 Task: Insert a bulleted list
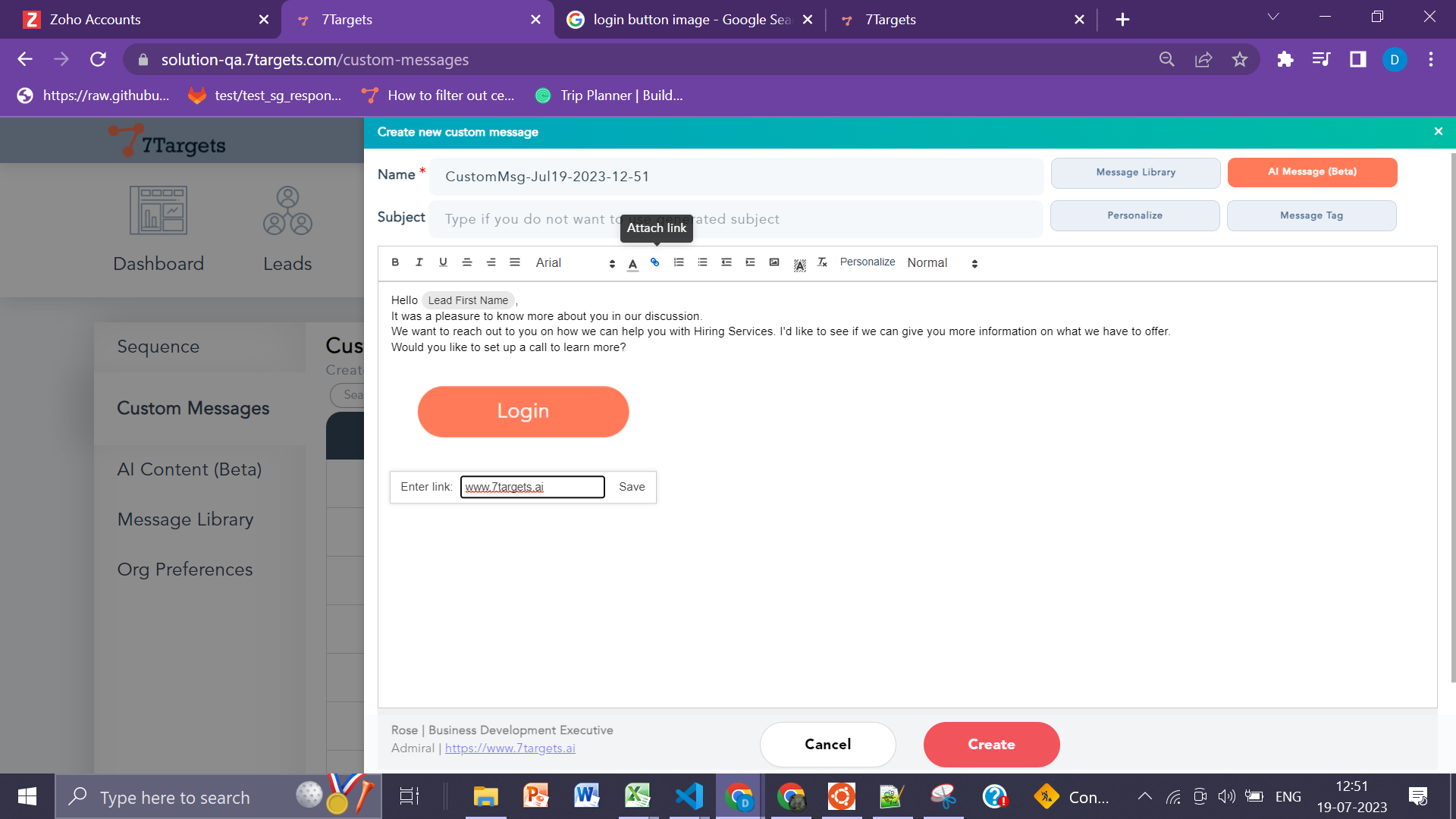coord(702,262)
